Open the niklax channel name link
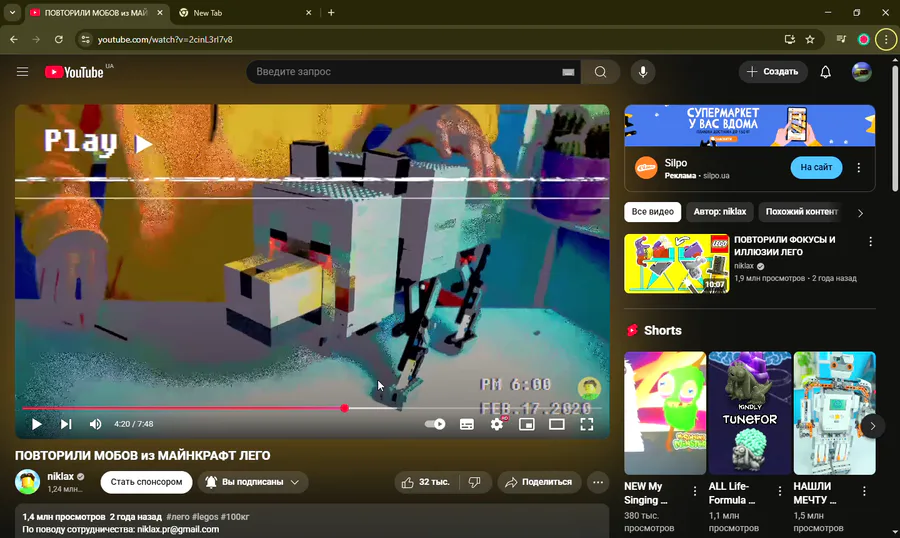 click(60, 477)
